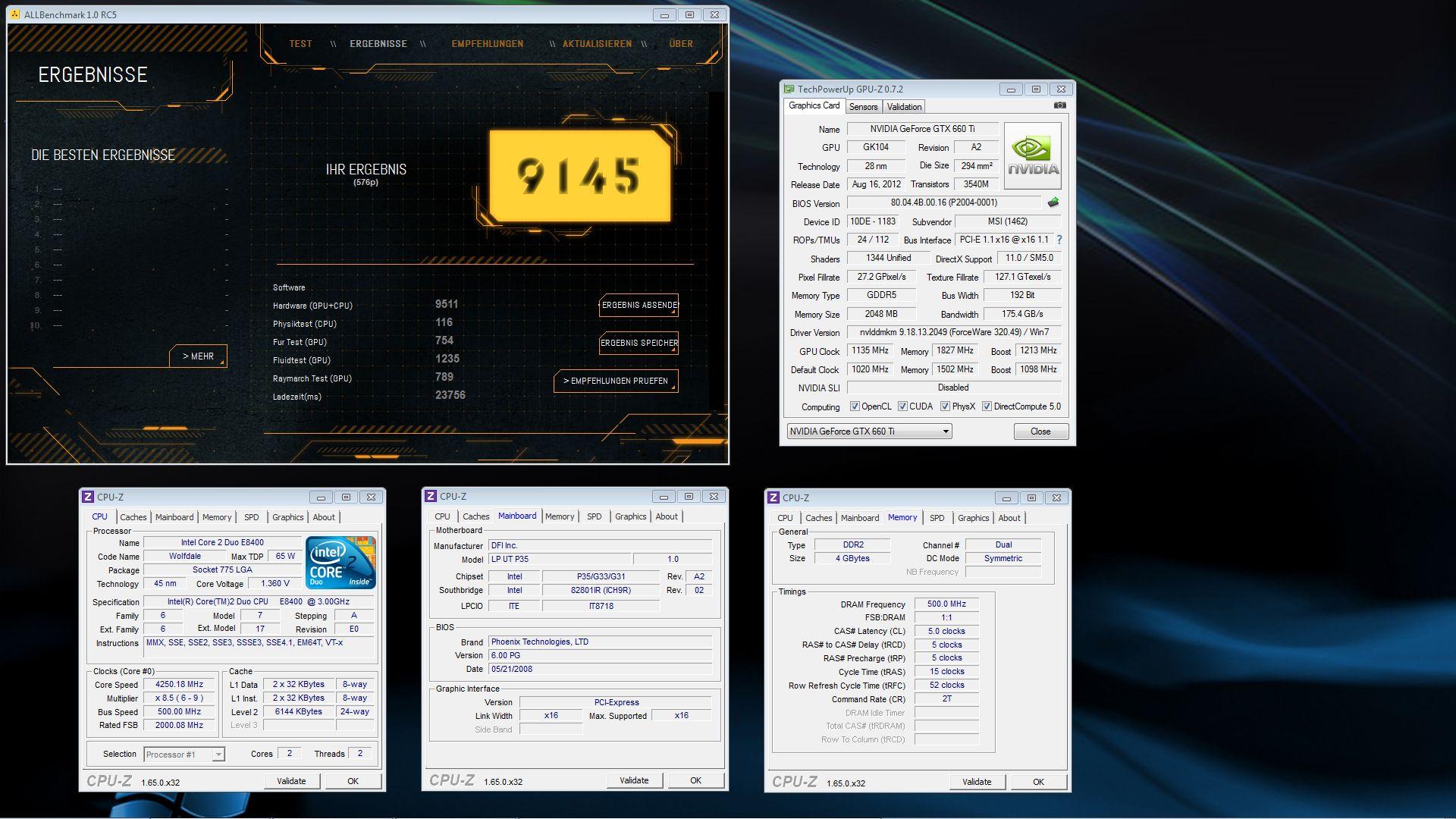This screenshot has width=1456, height=819.
Task: Toggle the DirectCompute 5.0 checkbox
Action: tap(987, 406)
